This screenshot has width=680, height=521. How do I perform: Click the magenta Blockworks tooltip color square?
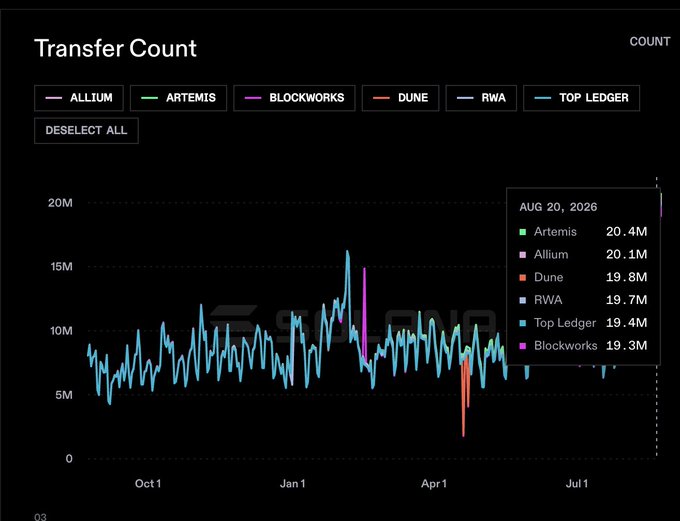pyautogui.click(x=523, y=346)
